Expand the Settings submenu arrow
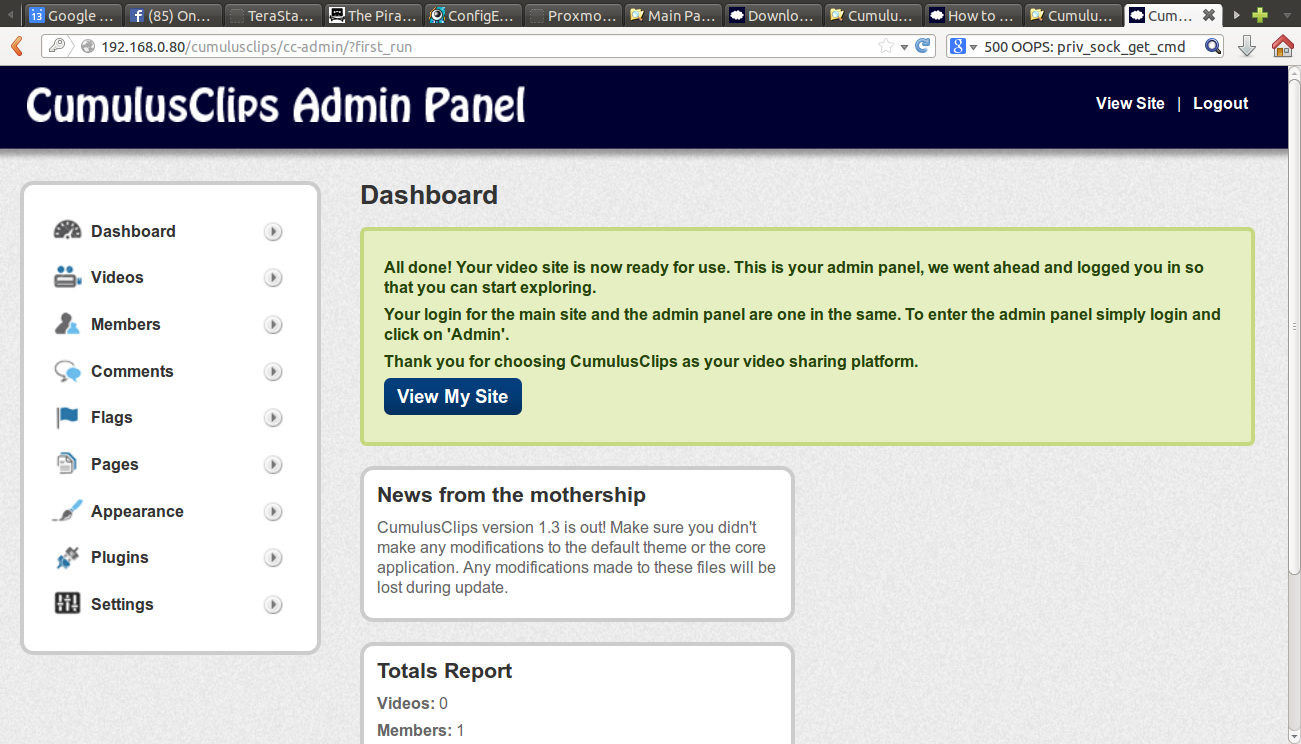 coord(273,605)
